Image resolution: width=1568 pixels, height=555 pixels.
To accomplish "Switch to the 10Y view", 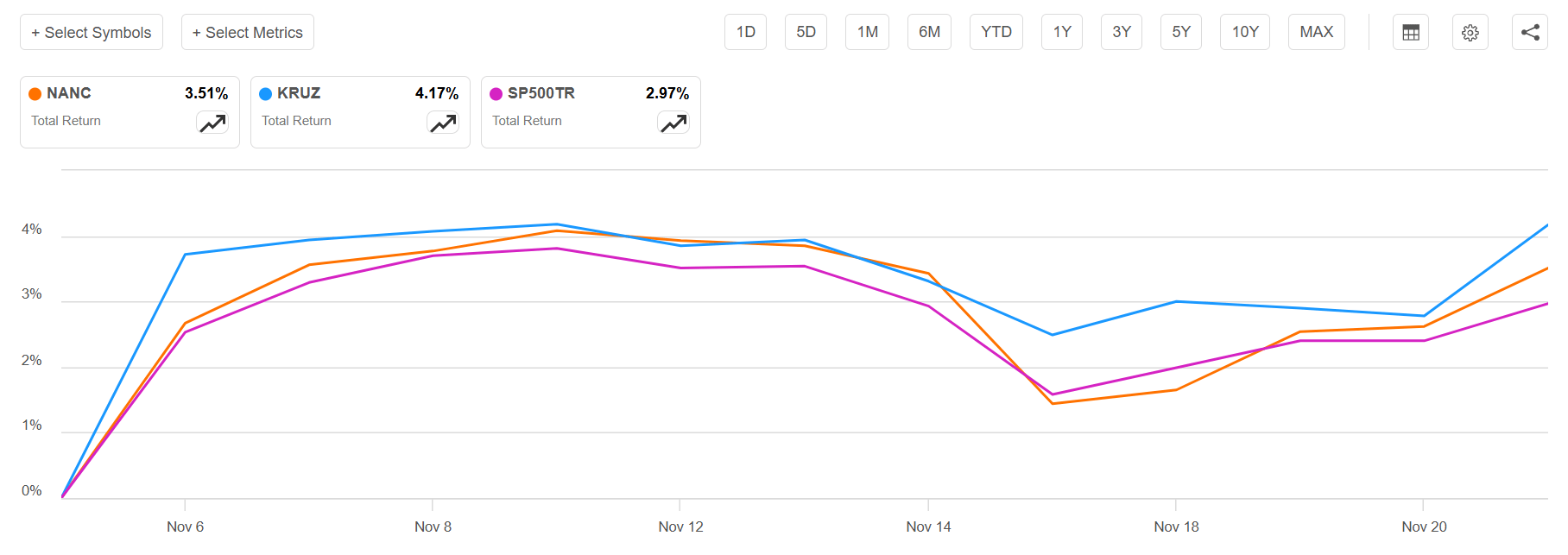I will (1244, 31).
